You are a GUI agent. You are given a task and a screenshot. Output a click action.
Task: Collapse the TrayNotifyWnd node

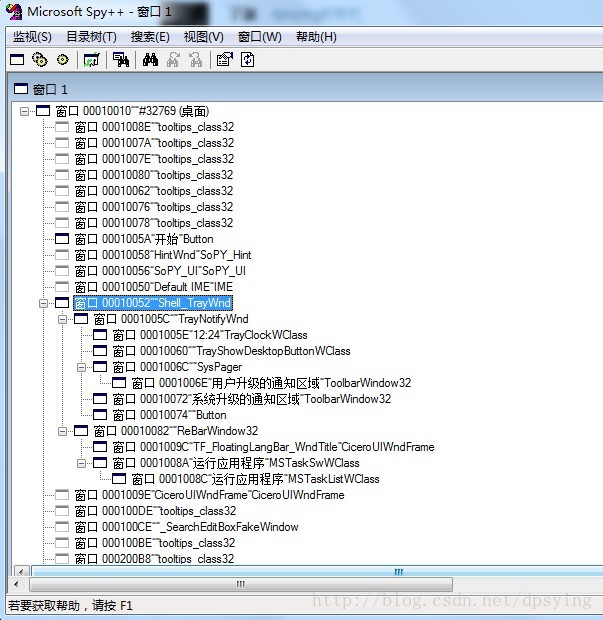(x=62, y=319)
